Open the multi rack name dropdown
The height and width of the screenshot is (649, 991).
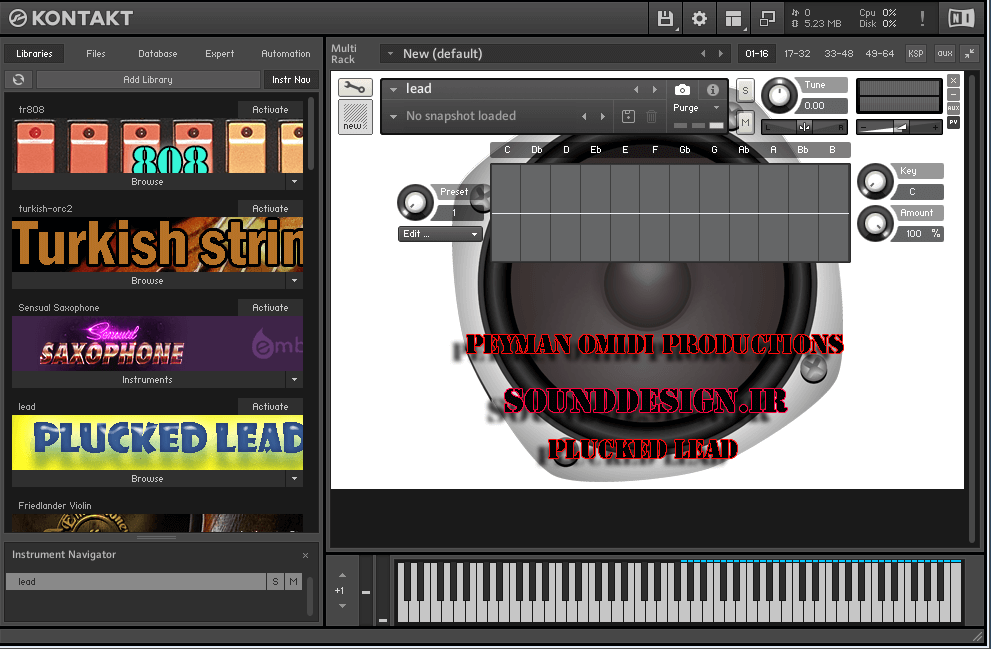(391, 54)
